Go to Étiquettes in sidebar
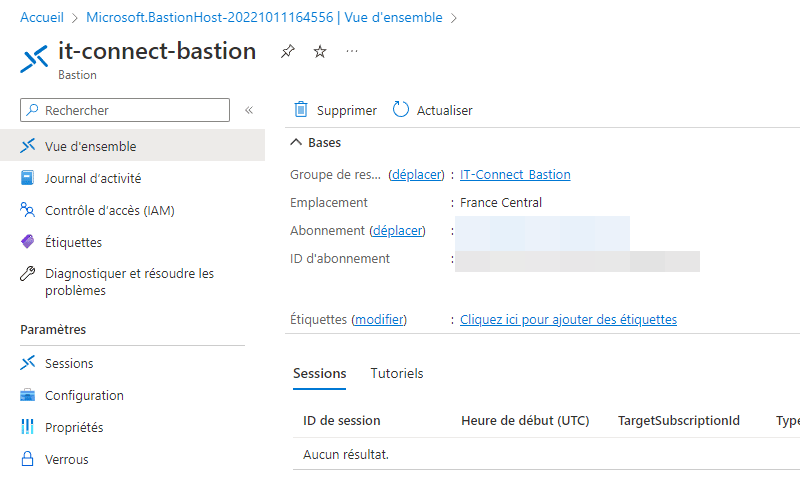This screenshot has width=800, height=482. tap(73, 242)
